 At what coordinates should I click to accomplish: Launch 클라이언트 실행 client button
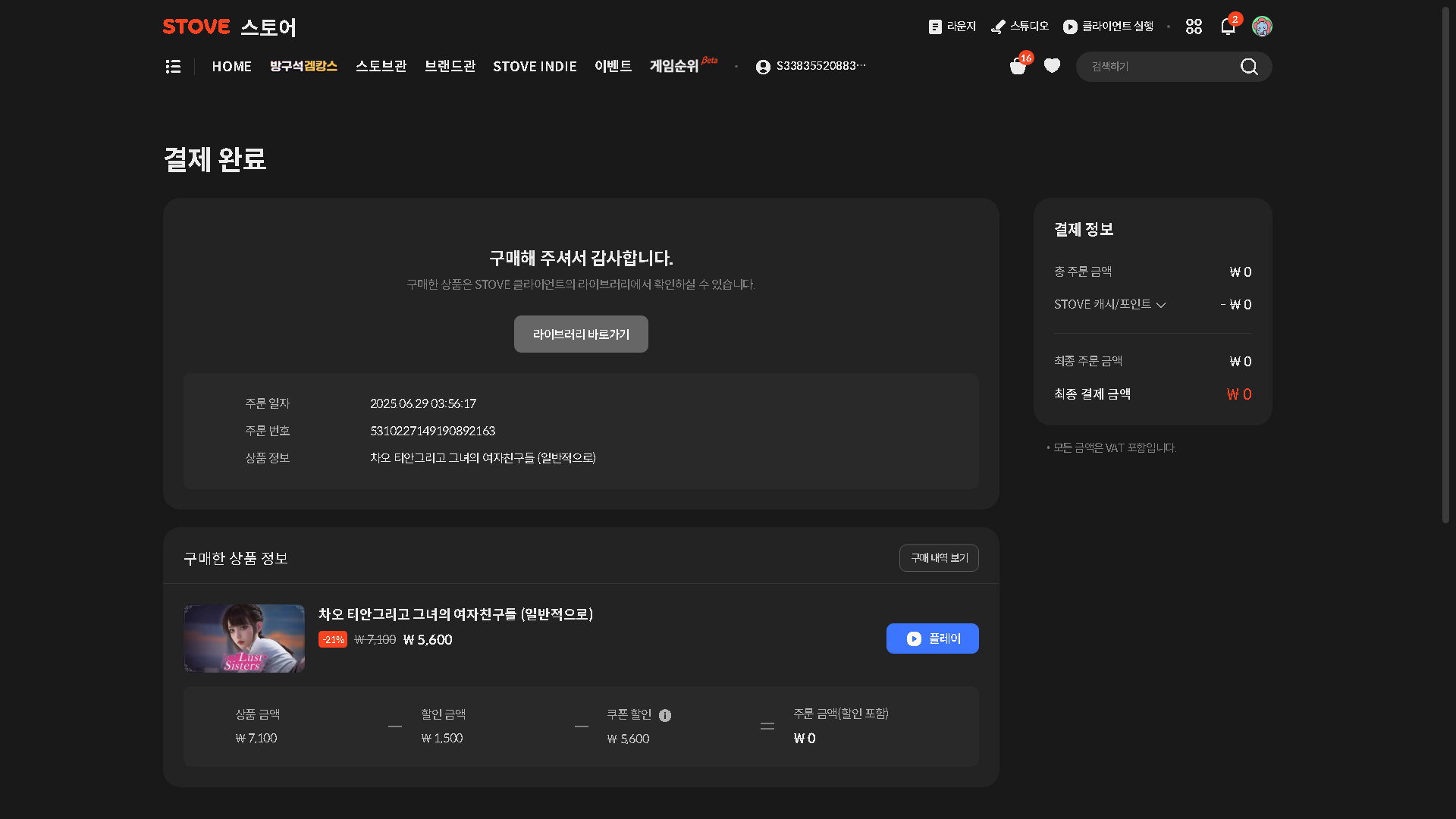click(1107, 27)
